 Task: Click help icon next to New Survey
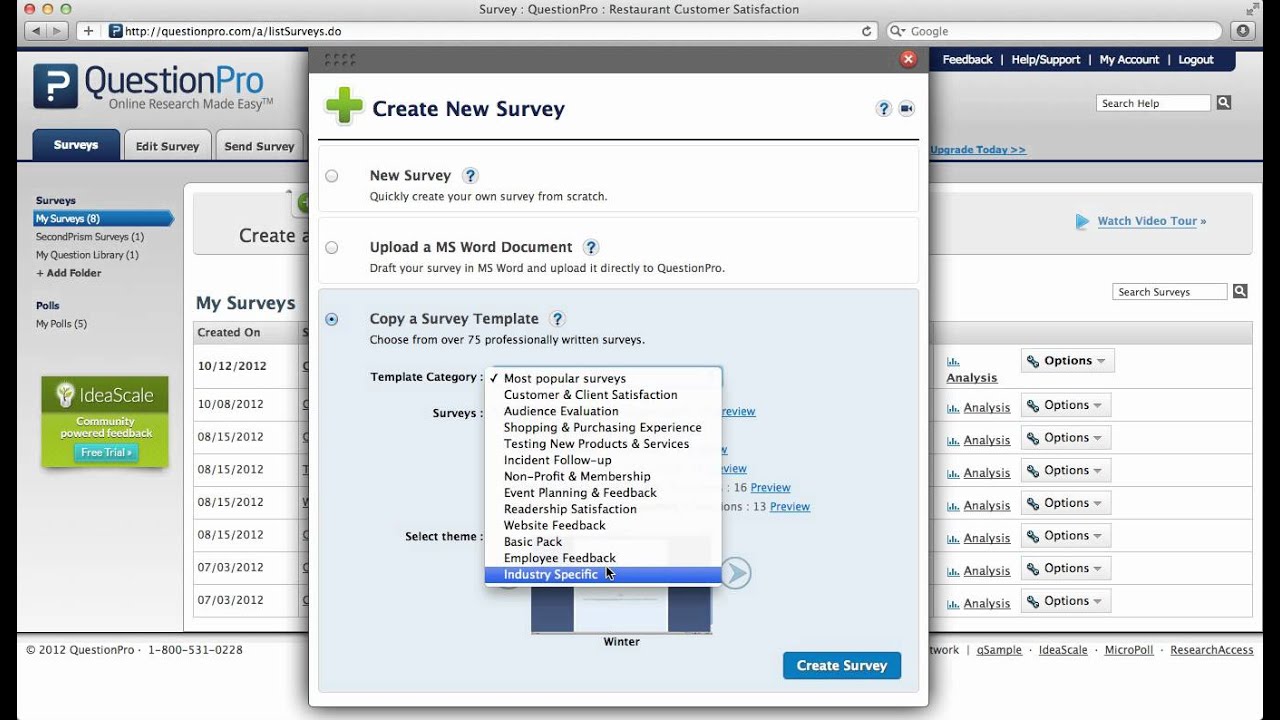click(470, 175)
